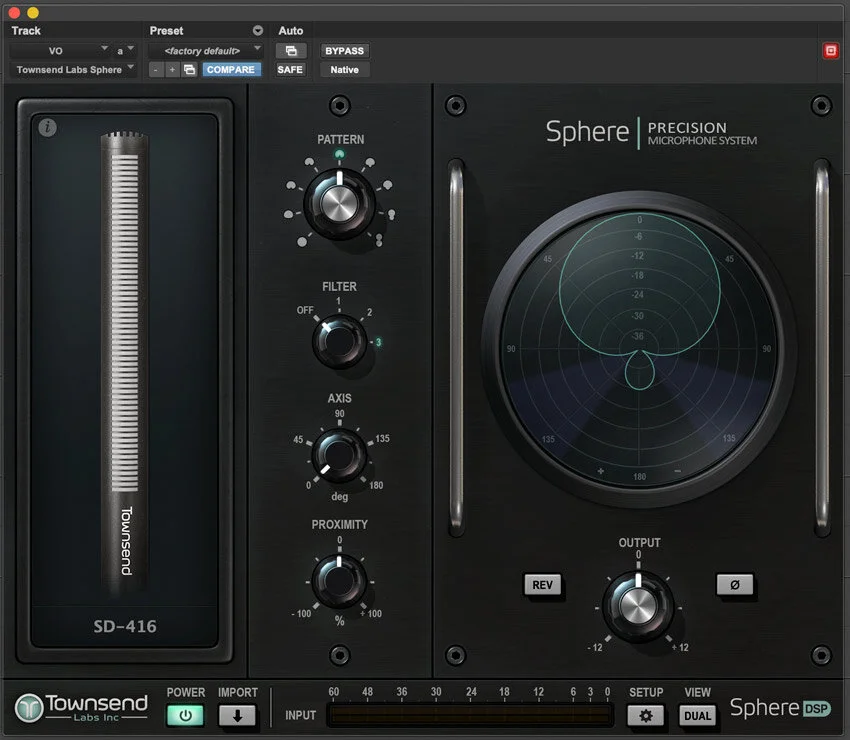850x740 pixels.
Task: Open SETUP with the gear icon
Action: (645, 716)
